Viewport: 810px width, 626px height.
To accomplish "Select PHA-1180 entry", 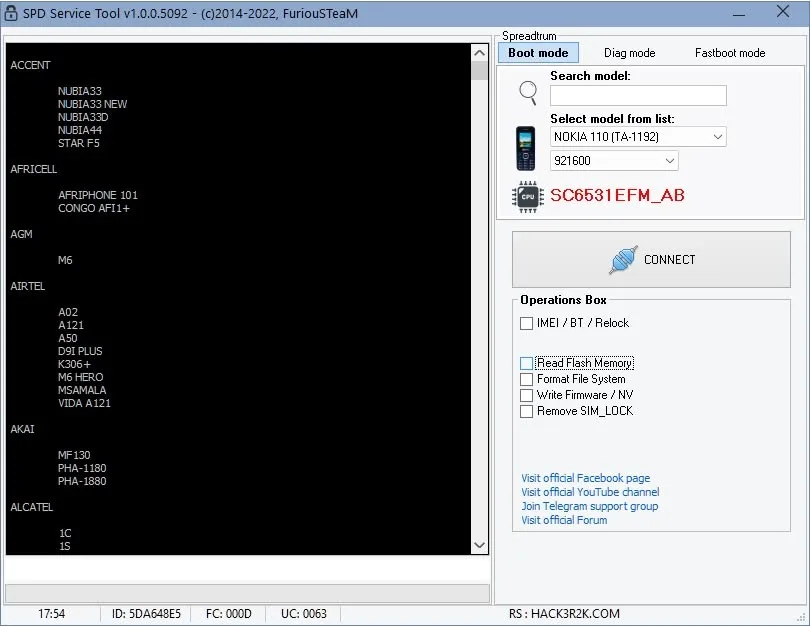I will [82, 468].
